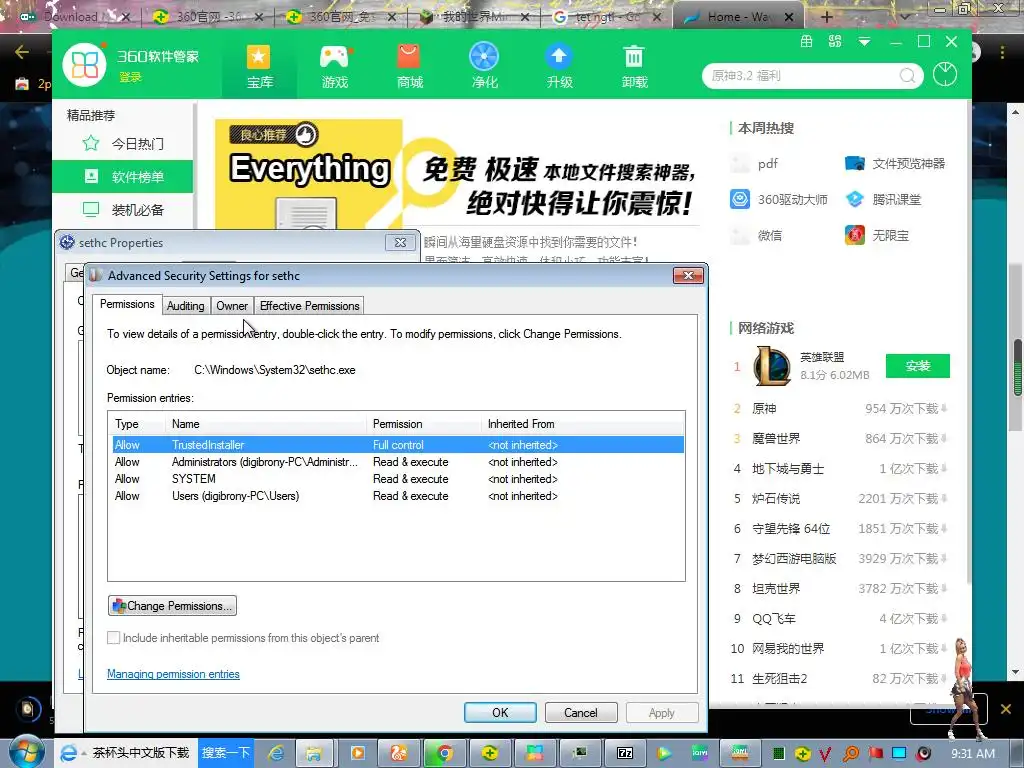Open the 商城 shopping bag section
The height and width of the screenshot is (768, 1024).
click(409, 67)
